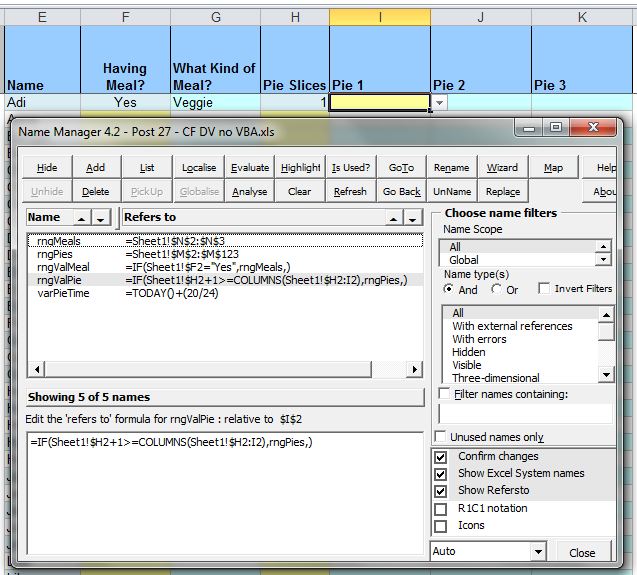Select the rngMeals name row
637x575 pixels.
click(225, 241)
